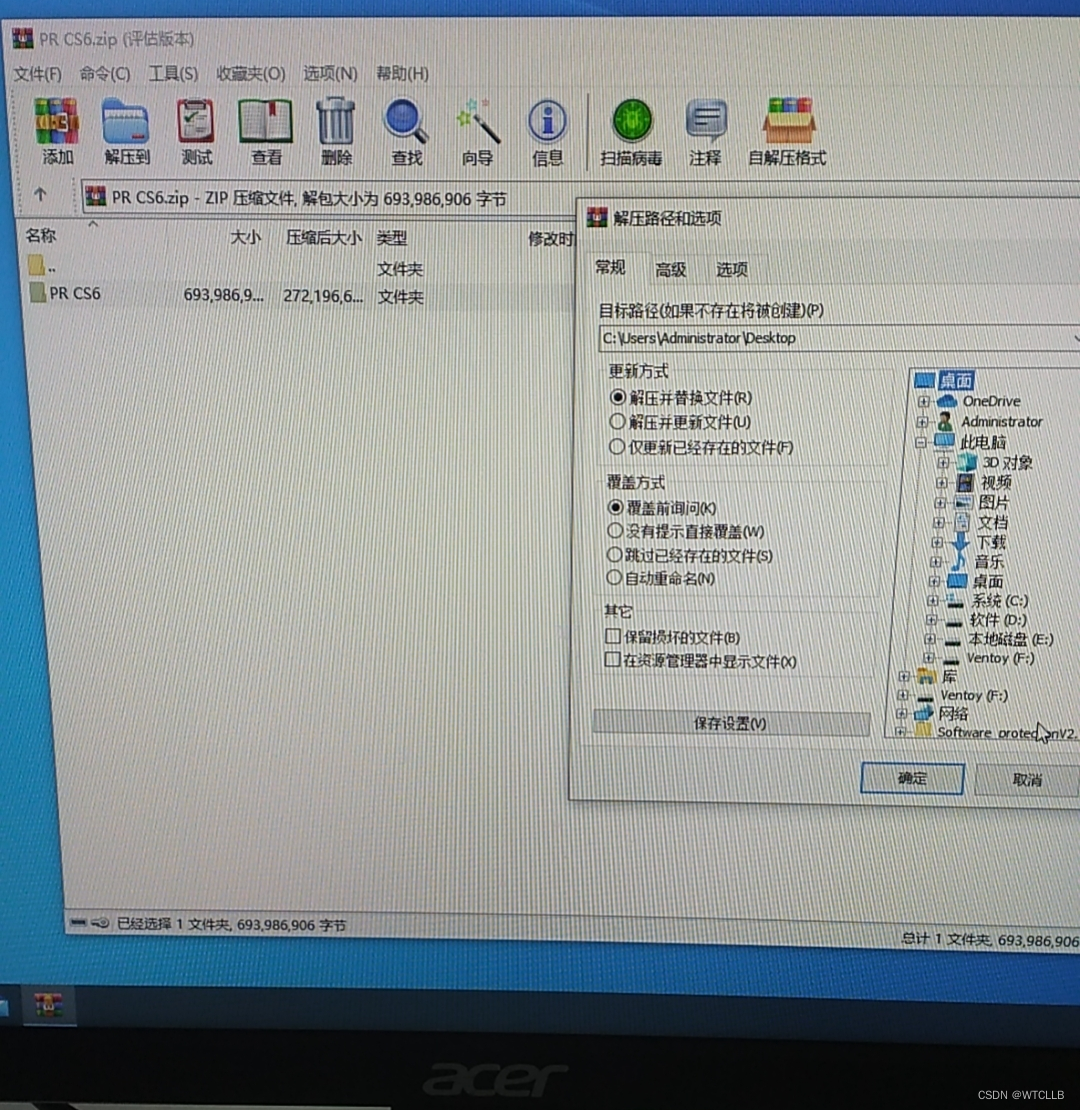Open the 选项(N) menu
This screenshot has height=1110, width=1080.
click(330, 74)
